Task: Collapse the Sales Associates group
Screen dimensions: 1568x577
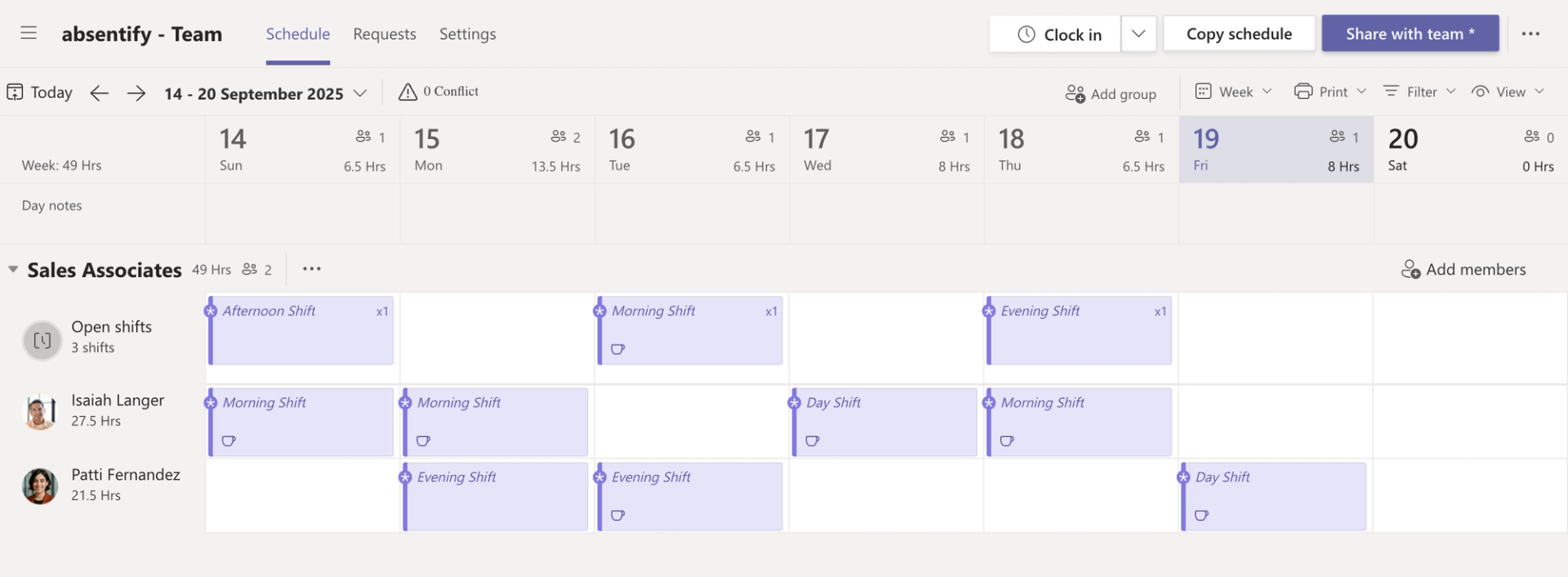Action: tap(13, 269)
